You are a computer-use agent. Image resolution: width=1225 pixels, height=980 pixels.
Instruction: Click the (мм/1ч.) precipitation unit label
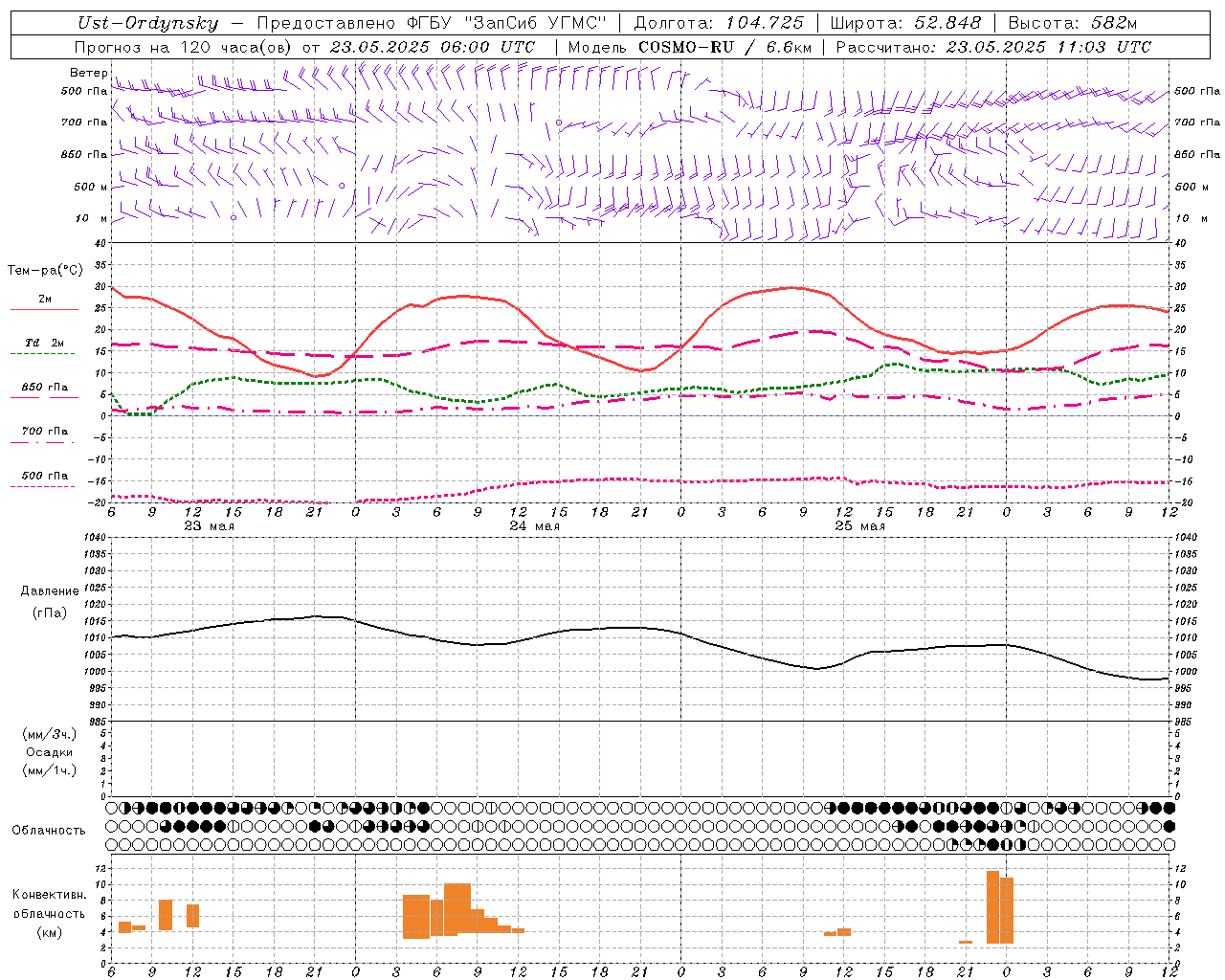pos(50,770)
